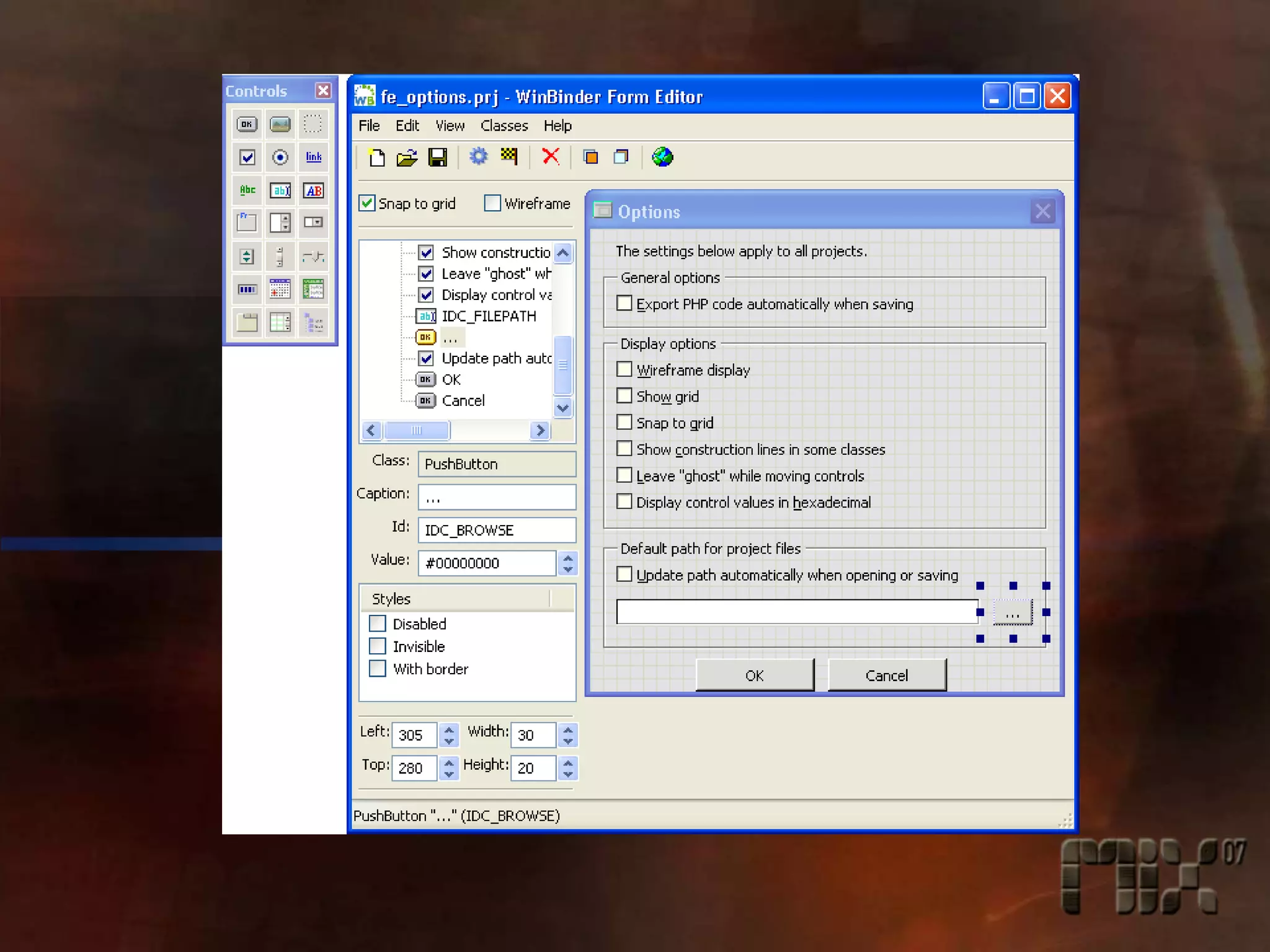Click the blue gear settings toolbar icon
The height and width of the screenshot is (952, 1270).
click(478, 156)
